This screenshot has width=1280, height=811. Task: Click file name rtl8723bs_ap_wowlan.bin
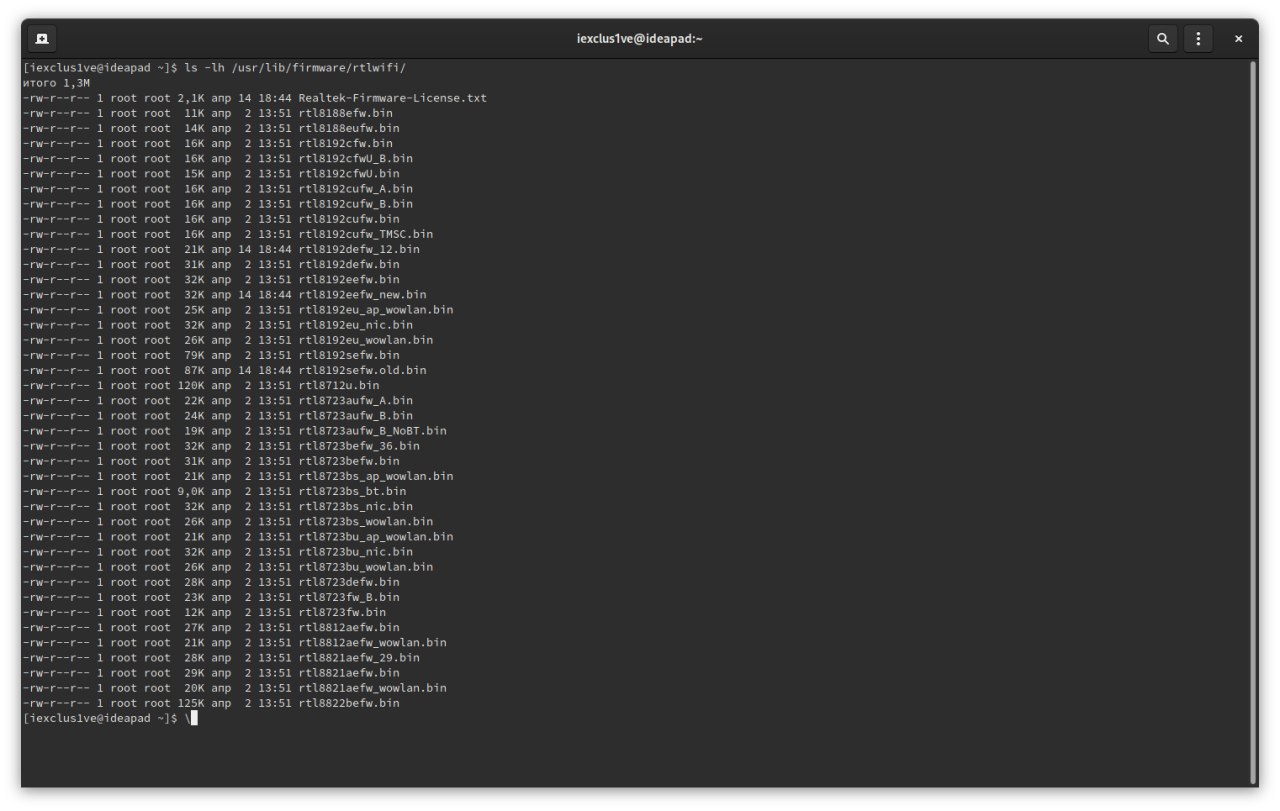[375, 476]
